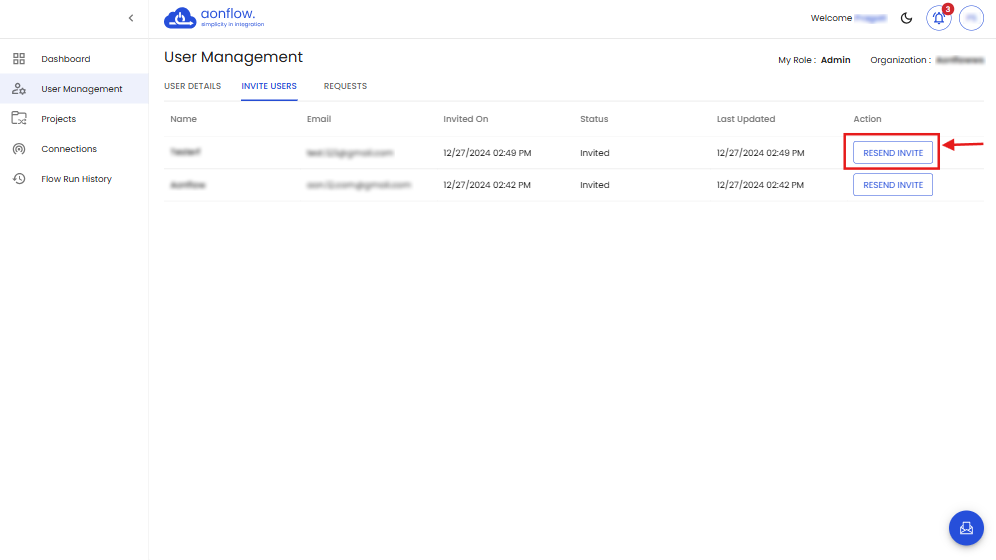Viewport: 996px width, 560px height.
Task: Click the User Management people icon
Action: coord(18,89)
